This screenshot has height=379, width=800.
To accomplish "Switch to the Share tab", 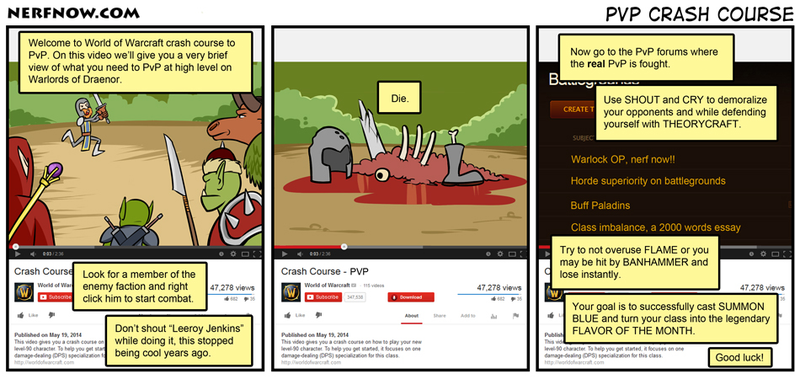I will point(439,316).
